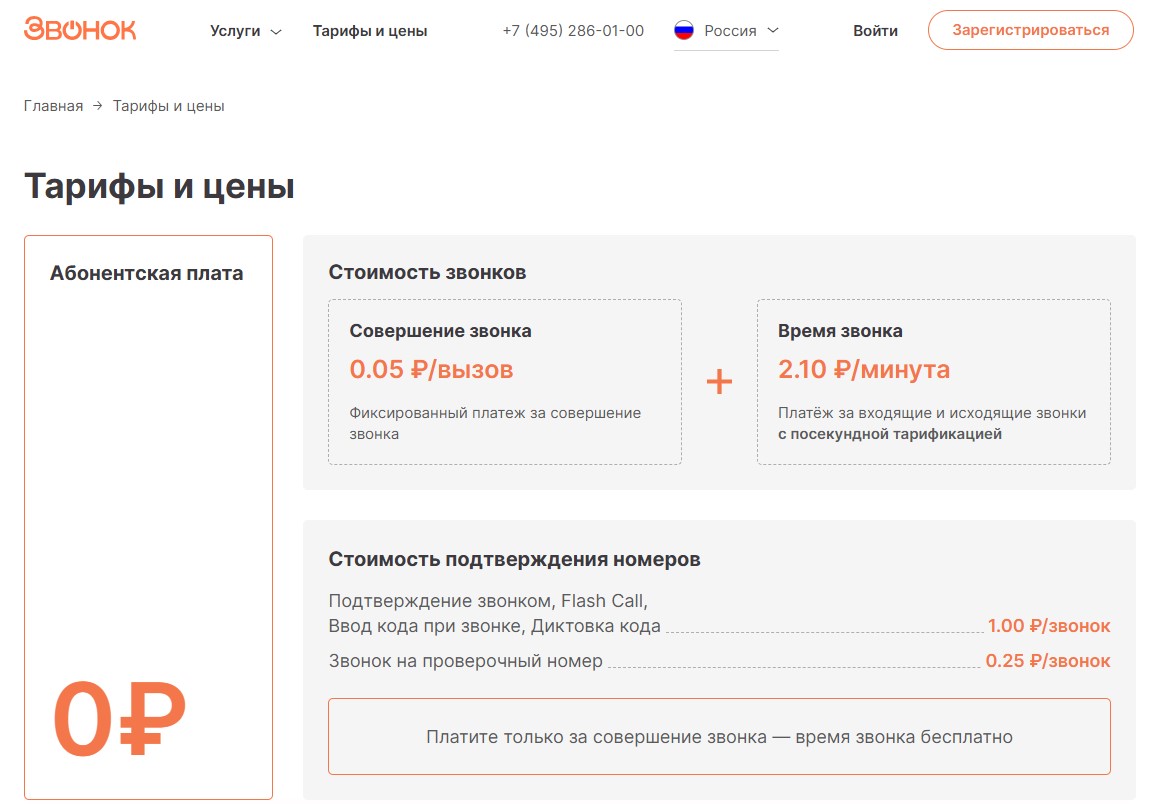Click the large 0₽ price symbol

(119, 719)
